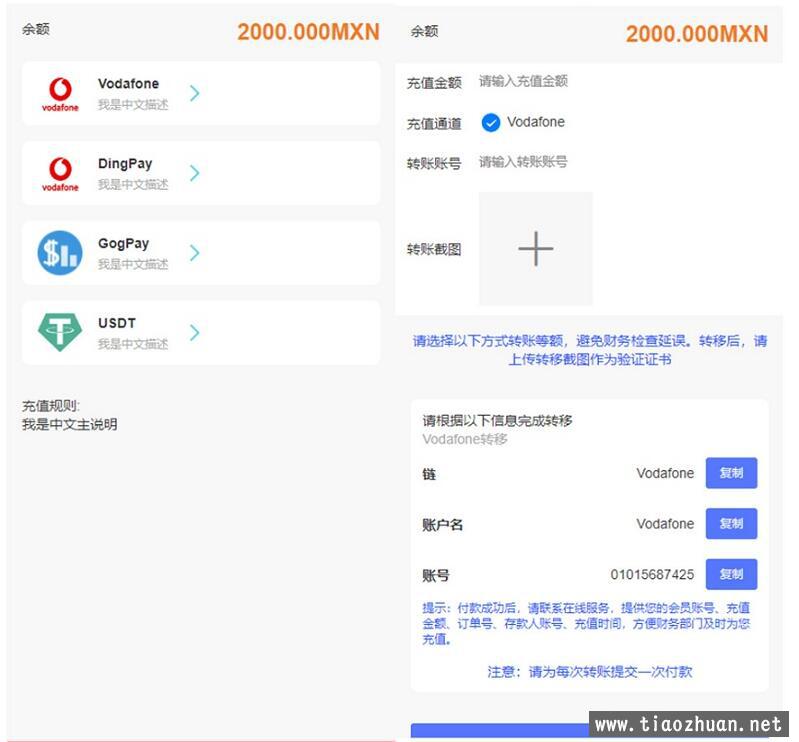Open Vodafone channel via its chevron arrow

point(195,93)
